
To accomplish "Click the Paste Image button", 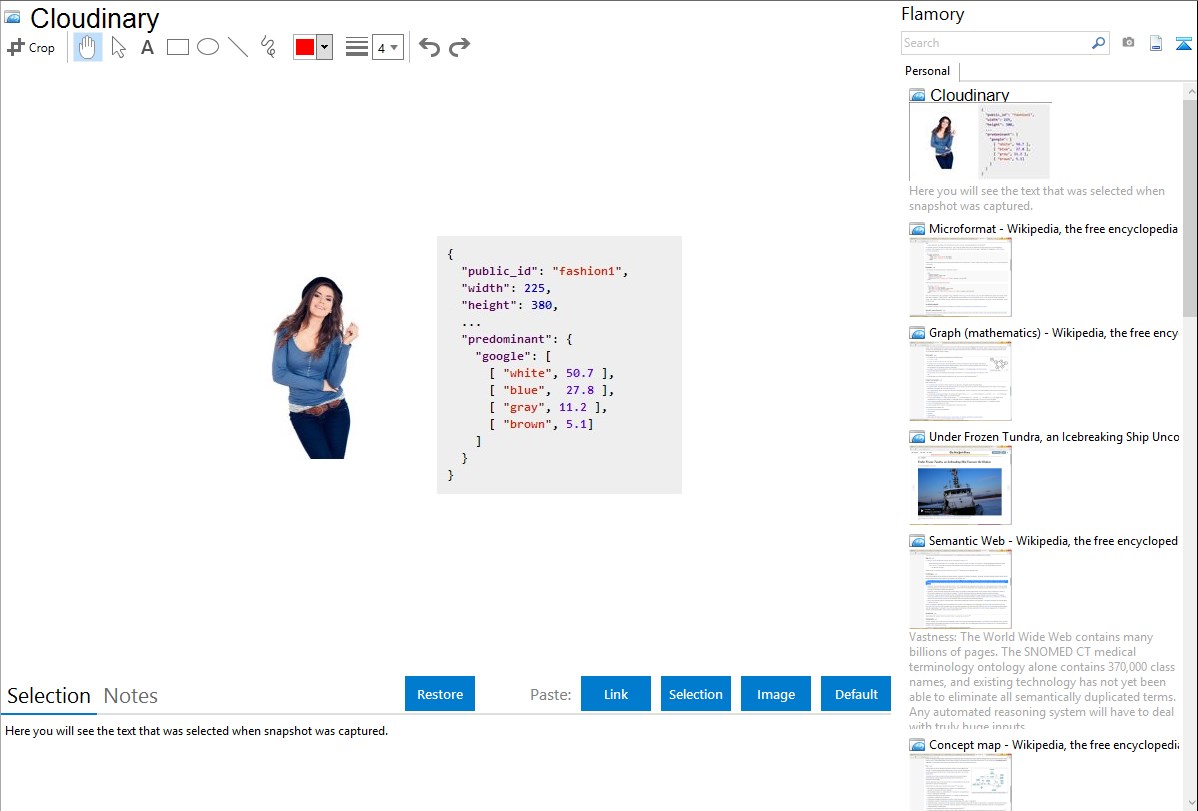I will tap(776, 694).
